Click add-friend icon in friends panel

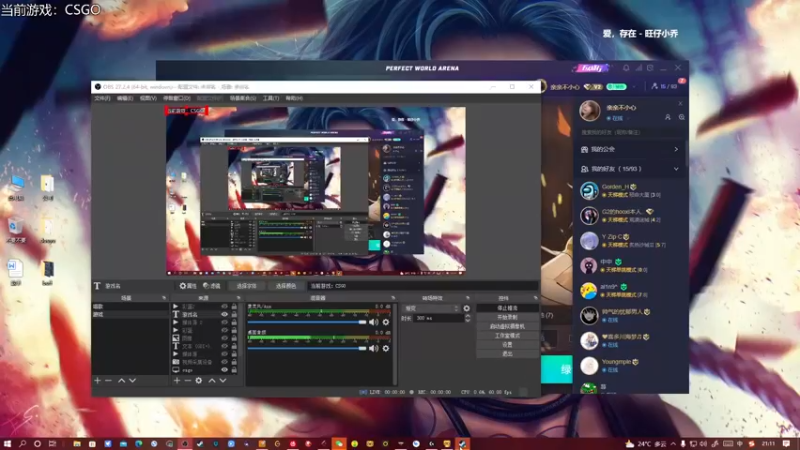(668, 117)
